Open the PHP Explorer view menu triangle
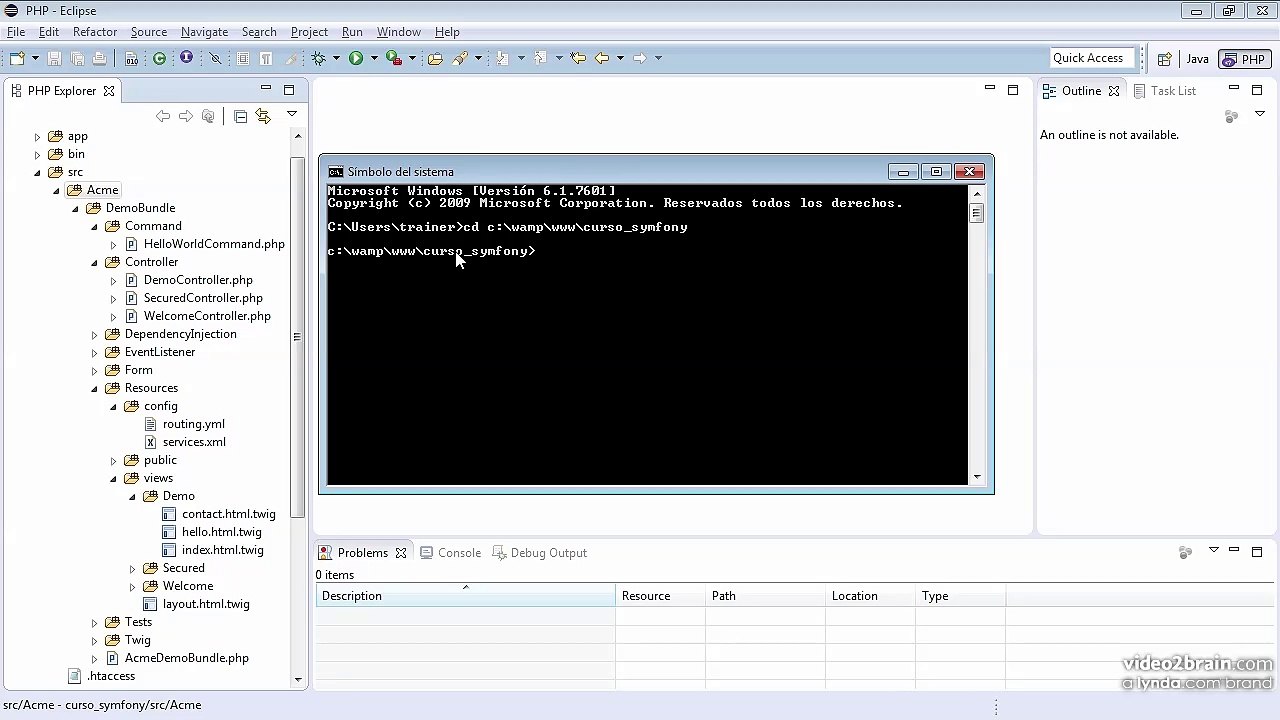Screen dimensions: 1280x720 click(x=292, y=114)
